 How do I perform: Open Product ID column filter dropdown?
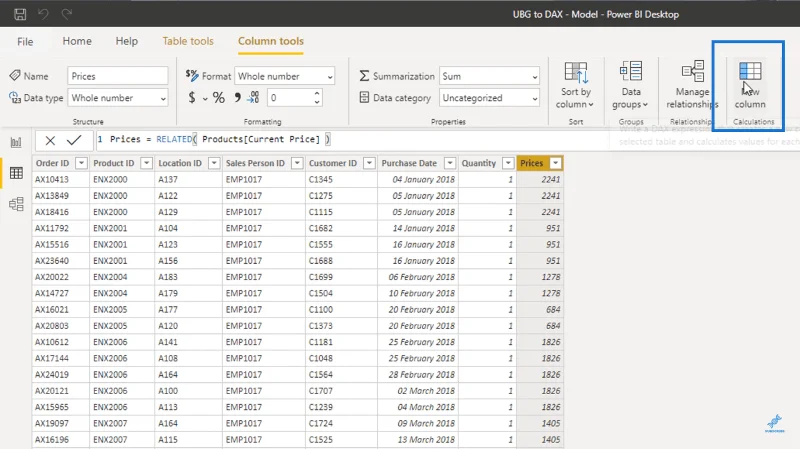click(146, 163)
